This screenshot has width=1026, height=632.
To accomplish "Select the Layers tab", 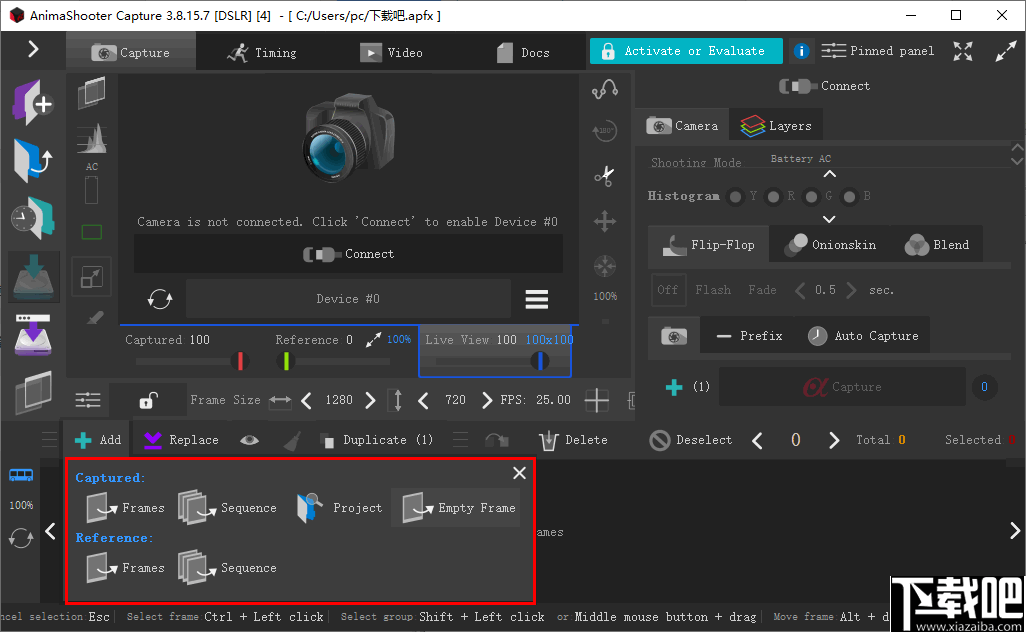I will 776,126.
